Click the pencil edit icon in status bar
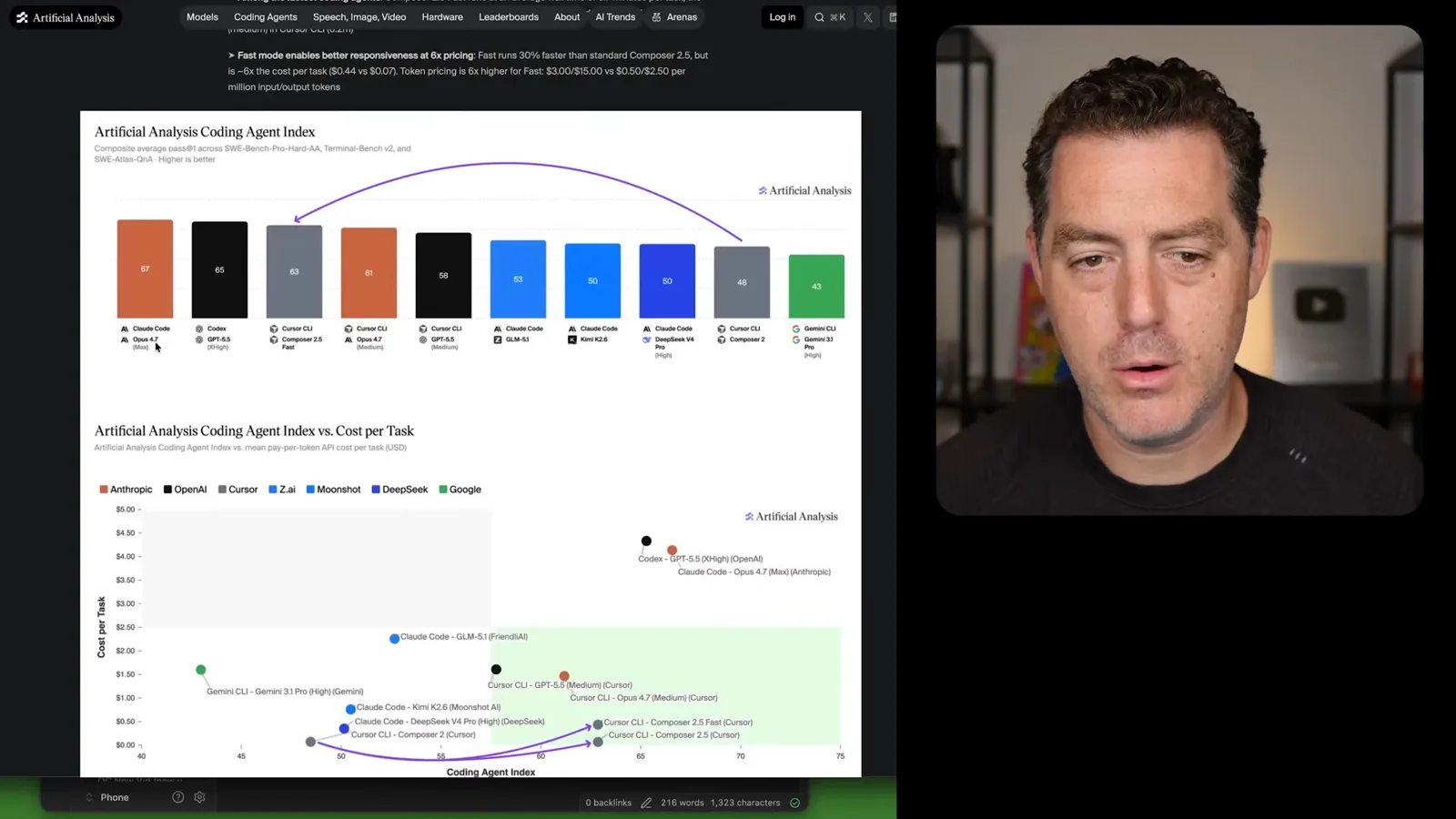Viewport: 1456px width, 819px height. (646, 803)
